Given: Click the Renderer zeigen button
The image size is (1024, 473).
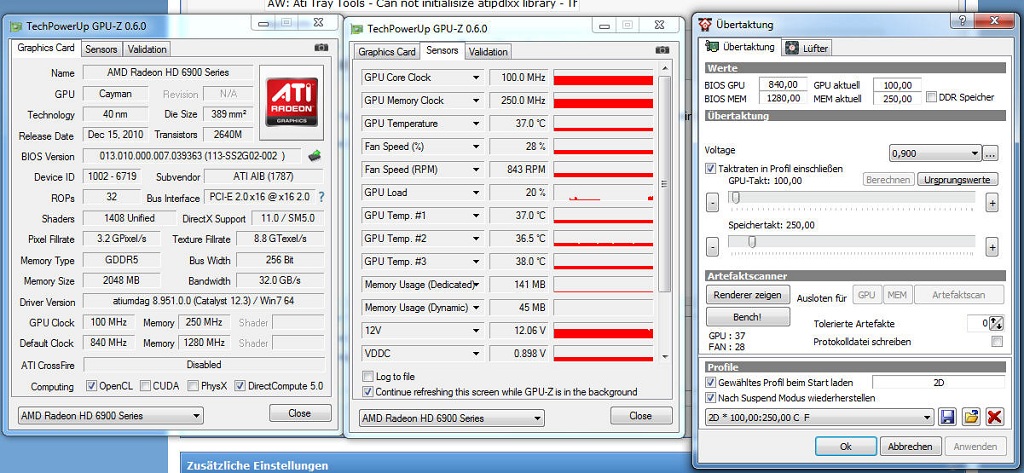Looking at the screenshot, I should point(748,295).
